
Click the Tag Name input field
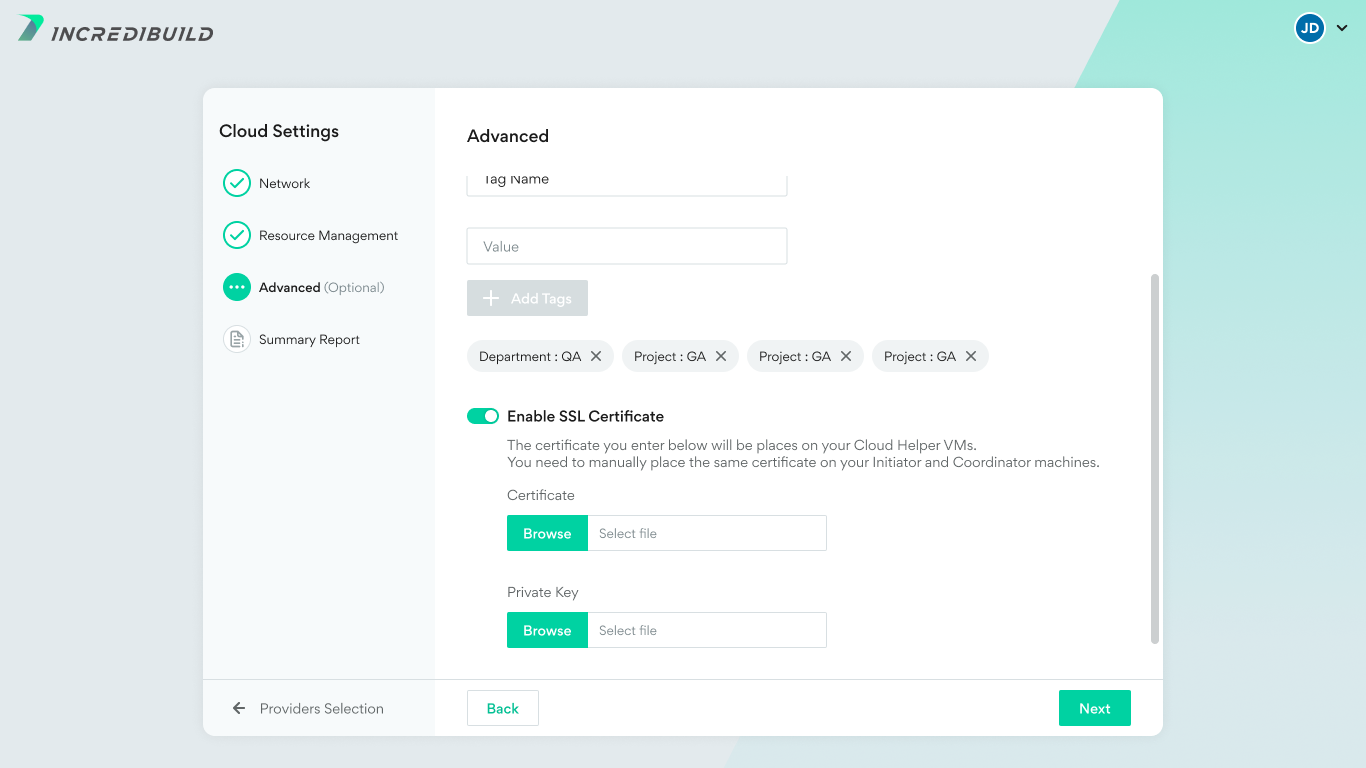627,184
